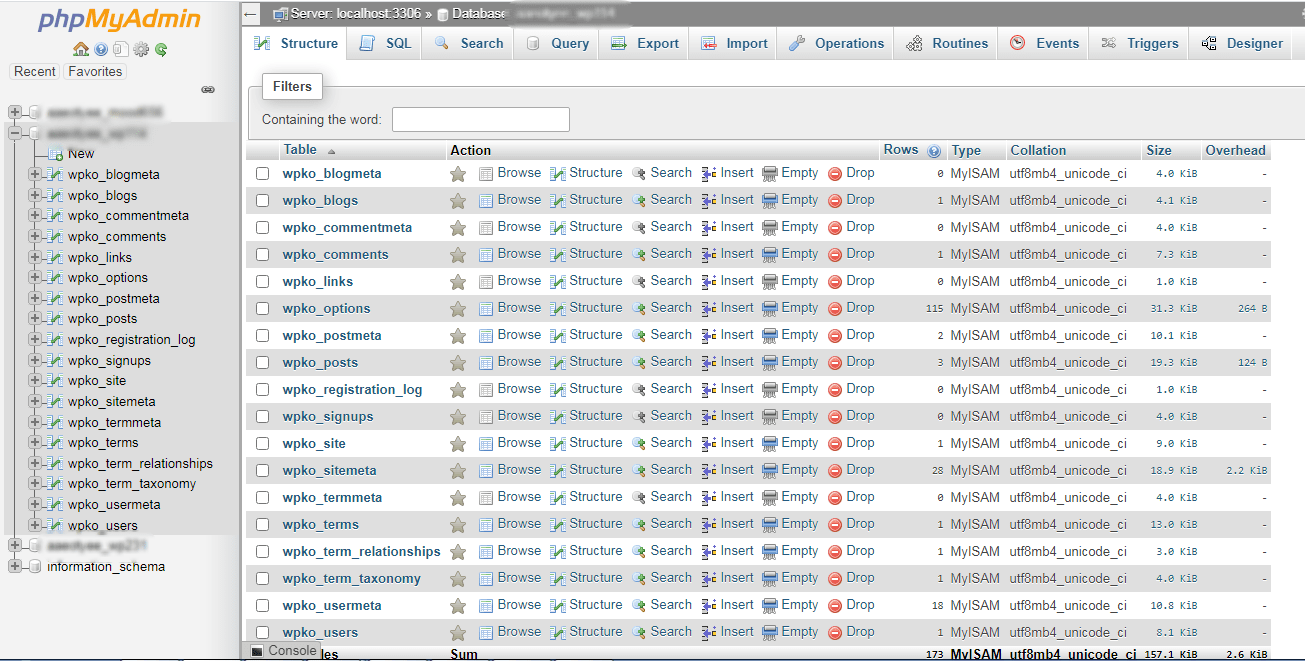Check the wpko_options row checkbox
This screenshot has width=1305, height=661.
tap(262, 308)
